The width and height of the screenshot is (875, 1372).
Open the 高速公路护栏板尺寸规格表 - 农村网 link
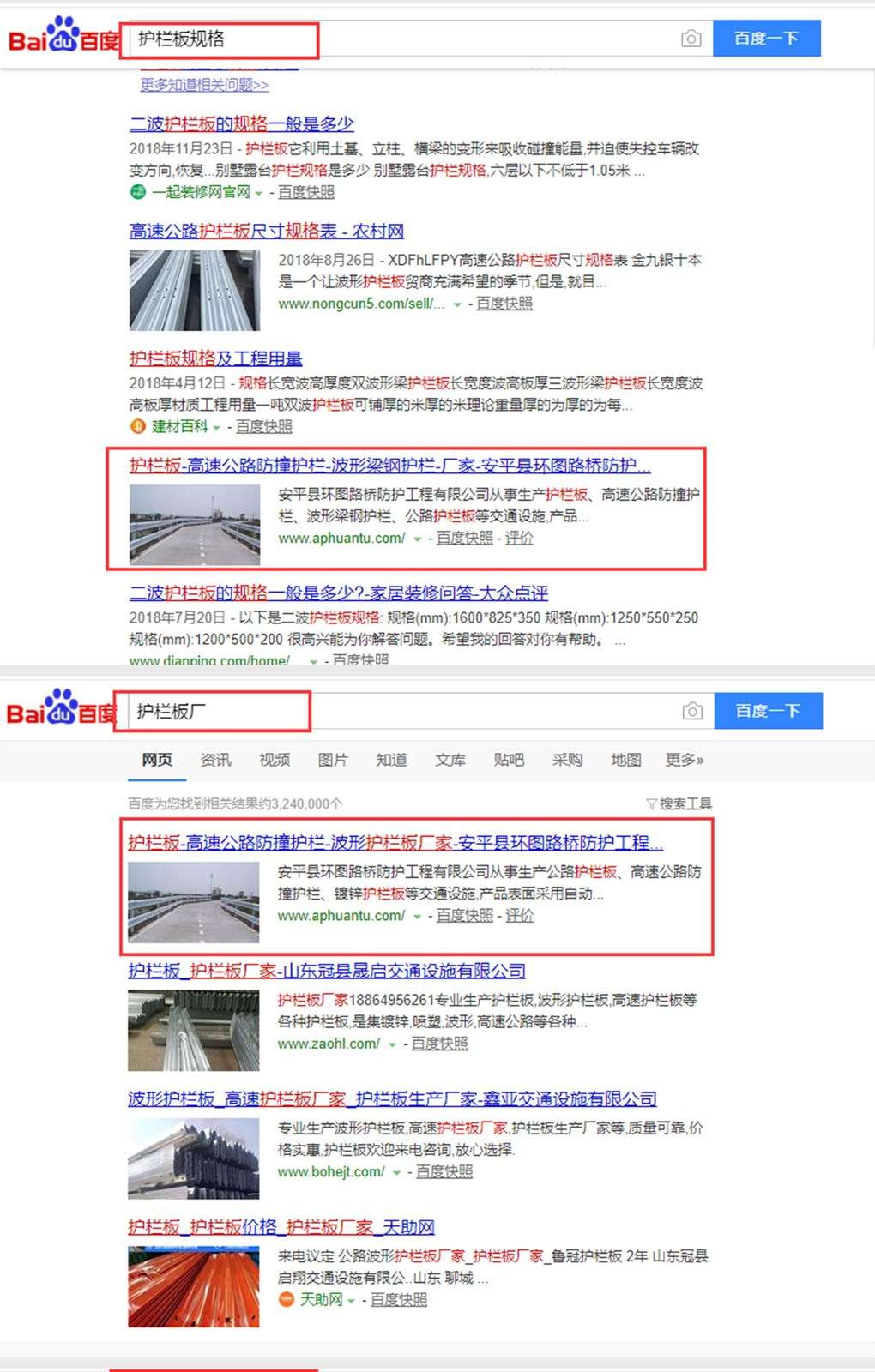point(267,231)
